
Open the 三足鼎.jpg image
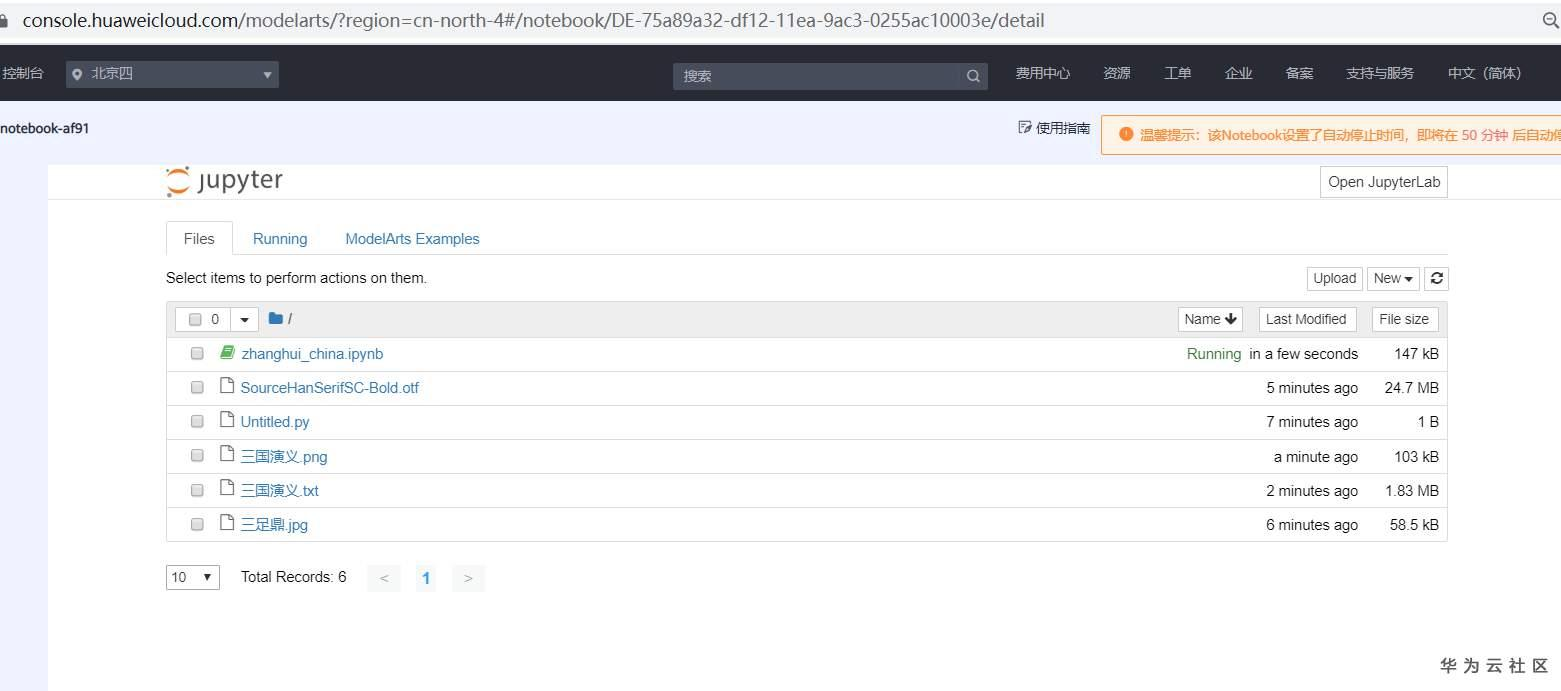[x=274, y=524]
